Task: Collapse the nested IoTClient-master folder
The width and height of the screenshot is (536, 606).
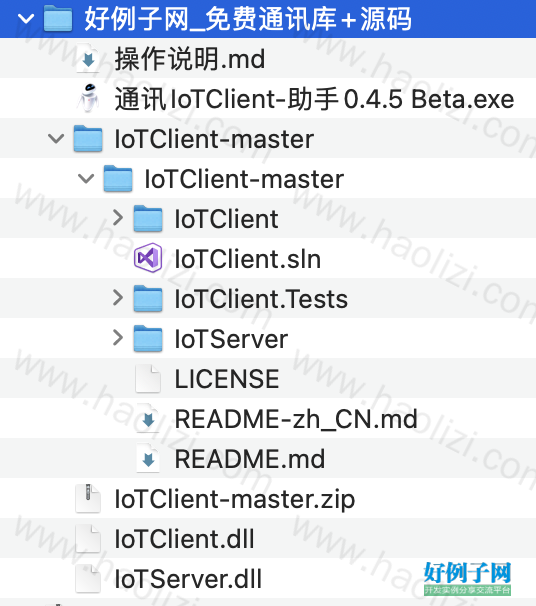Action: click(x=86, y=179)
